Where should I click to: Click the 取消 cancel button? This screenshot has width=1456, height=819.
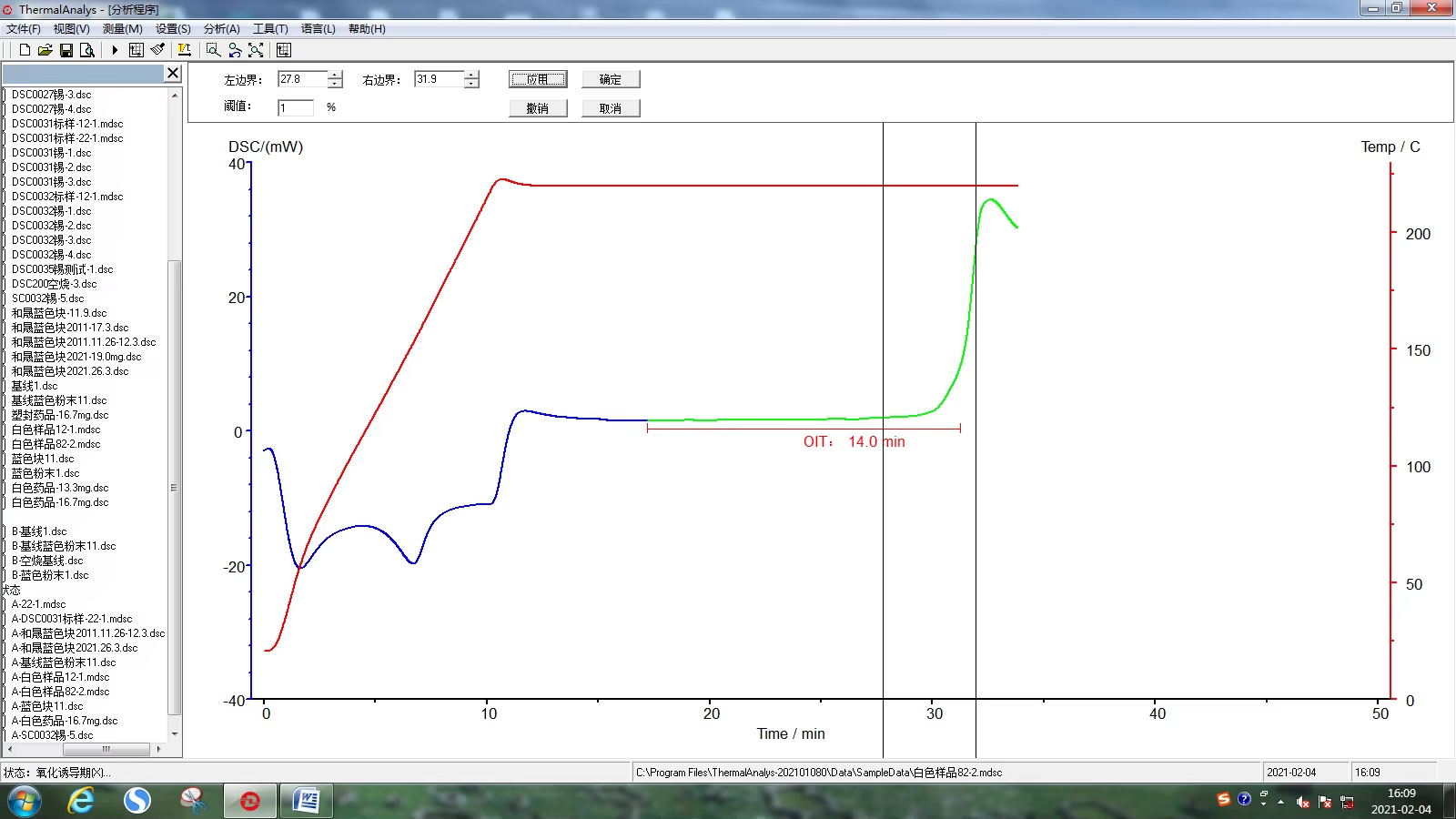pos(611,108)
